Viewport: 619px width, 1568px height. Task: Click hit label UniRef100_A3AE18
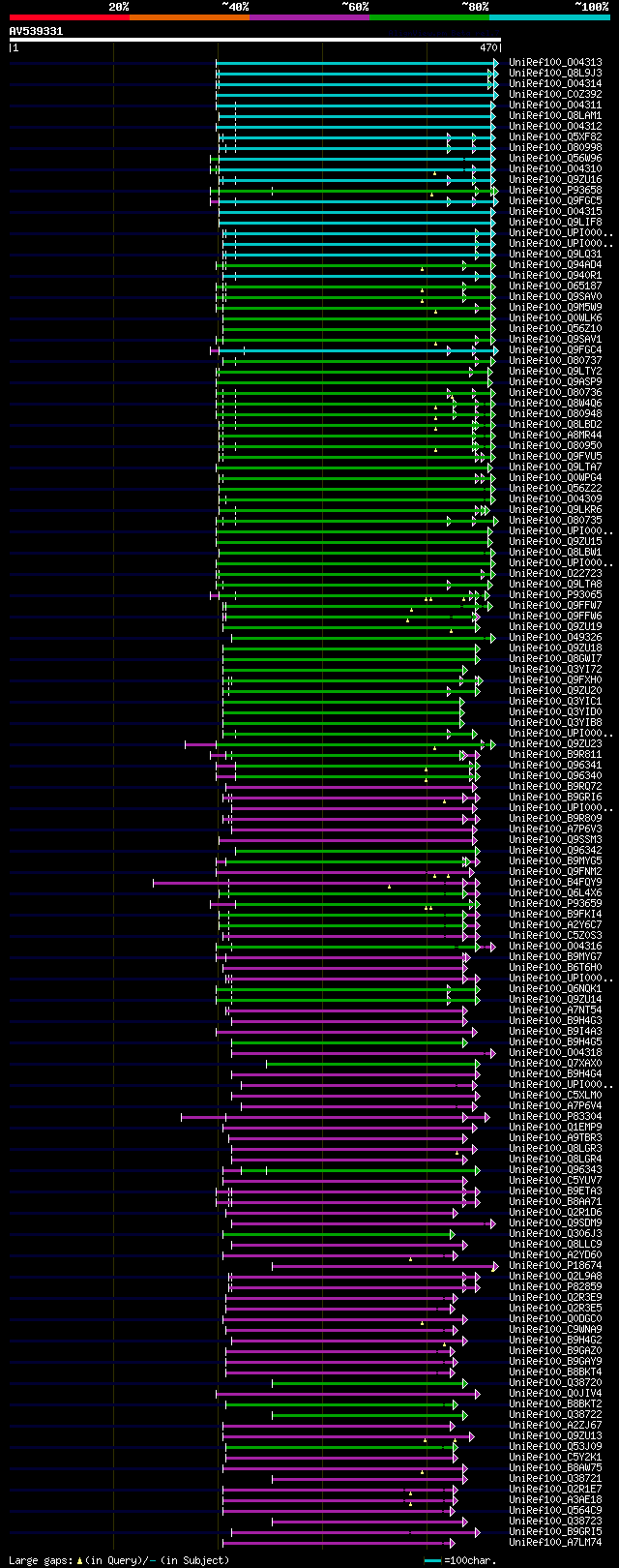(x=555, y=1500)
